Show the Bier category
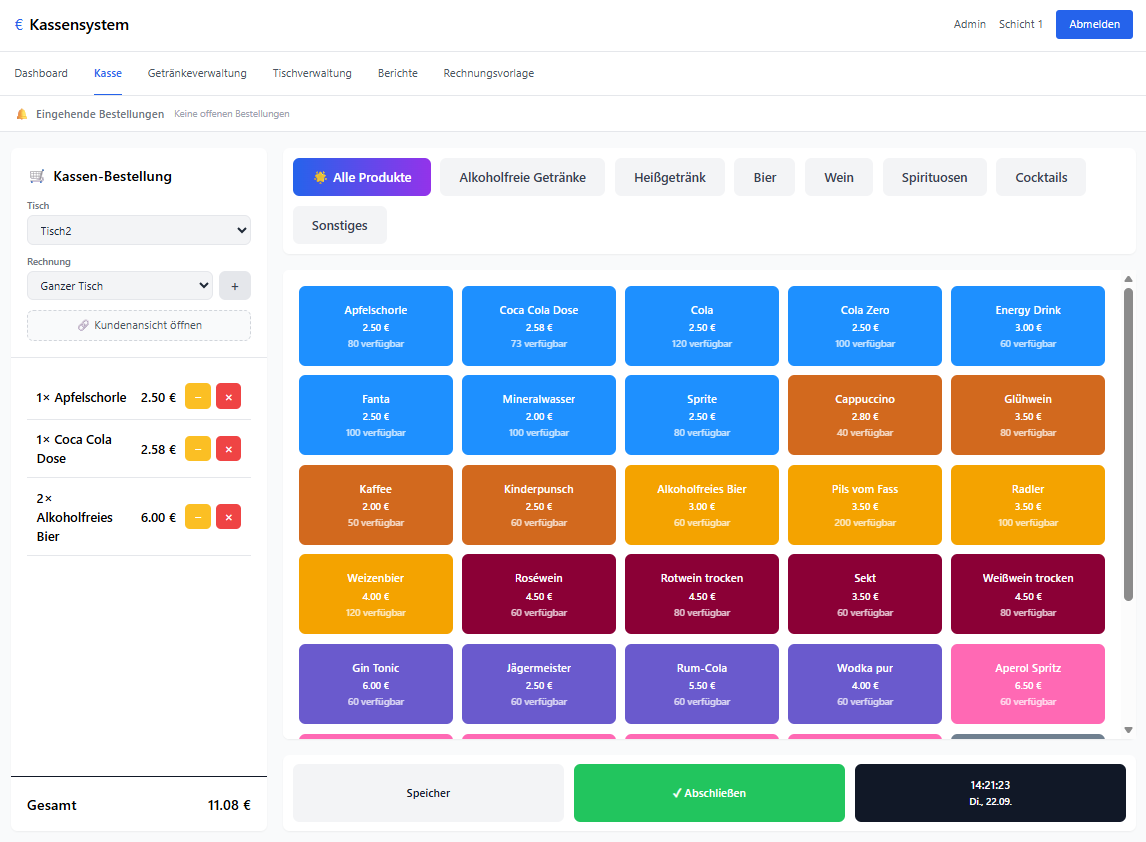Screen dimensions: 1146x842 764,177
